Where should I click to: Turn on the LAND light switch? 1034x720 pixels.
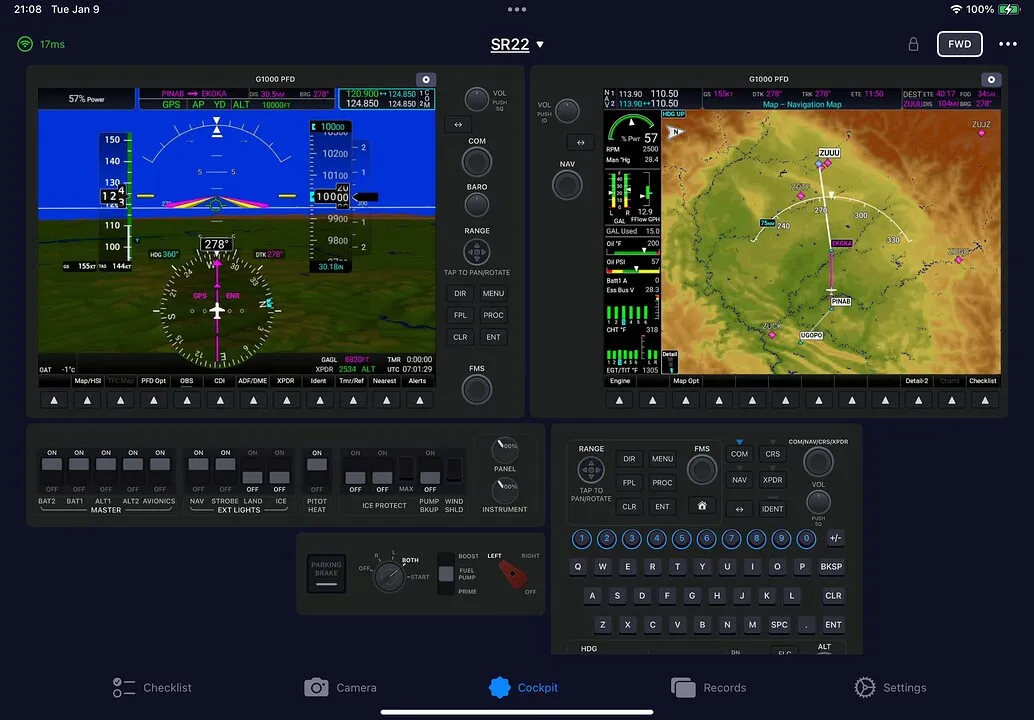[252, 471]
